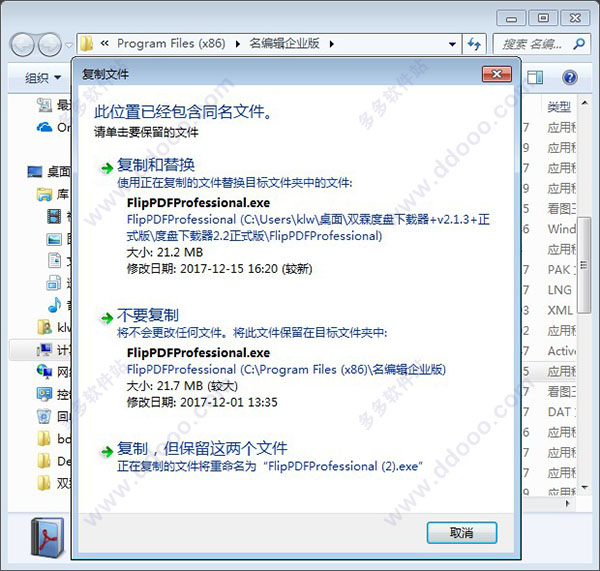600x571 pixels.
Task: Click Program Files (x86) in address bar
Action: pyautogui.click(x=171, y=44)
